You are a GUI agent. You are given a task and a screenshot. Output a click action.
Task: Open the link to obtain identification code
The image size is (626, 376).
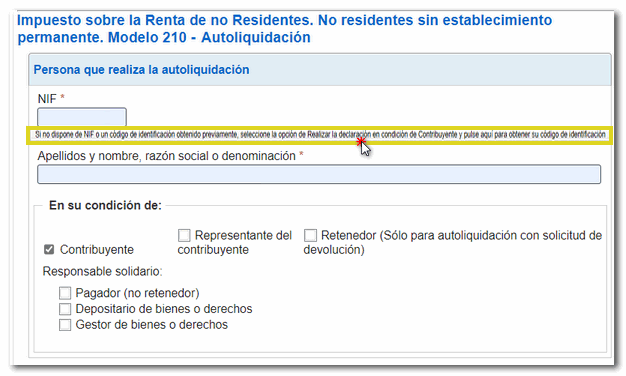point(320,135)
